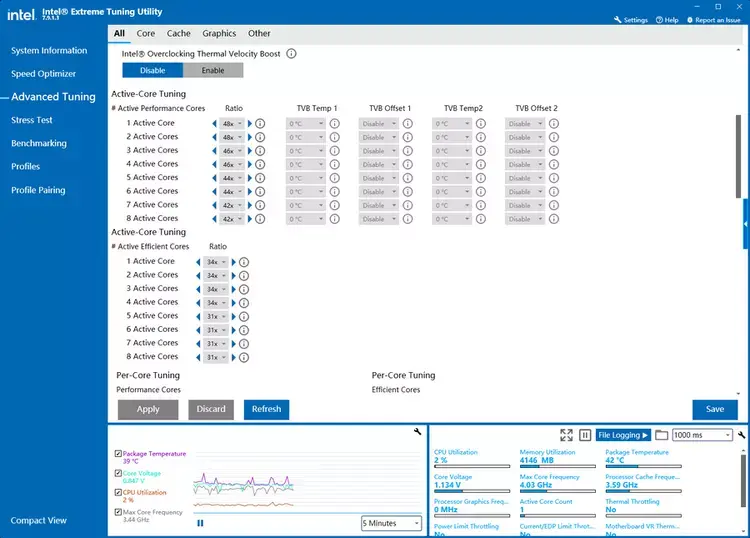
Task: Click the Apply button
Action: tap(148, 409)
